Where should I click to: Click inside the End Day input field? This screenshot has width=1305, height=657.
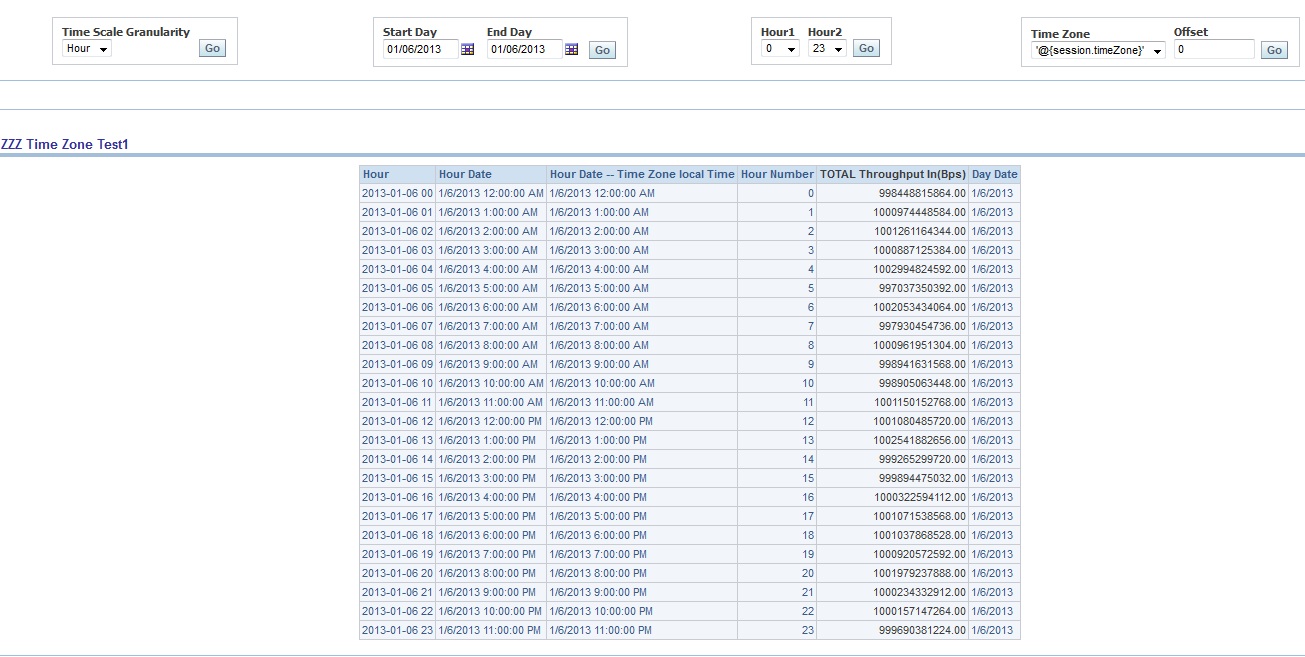(527, 48)
